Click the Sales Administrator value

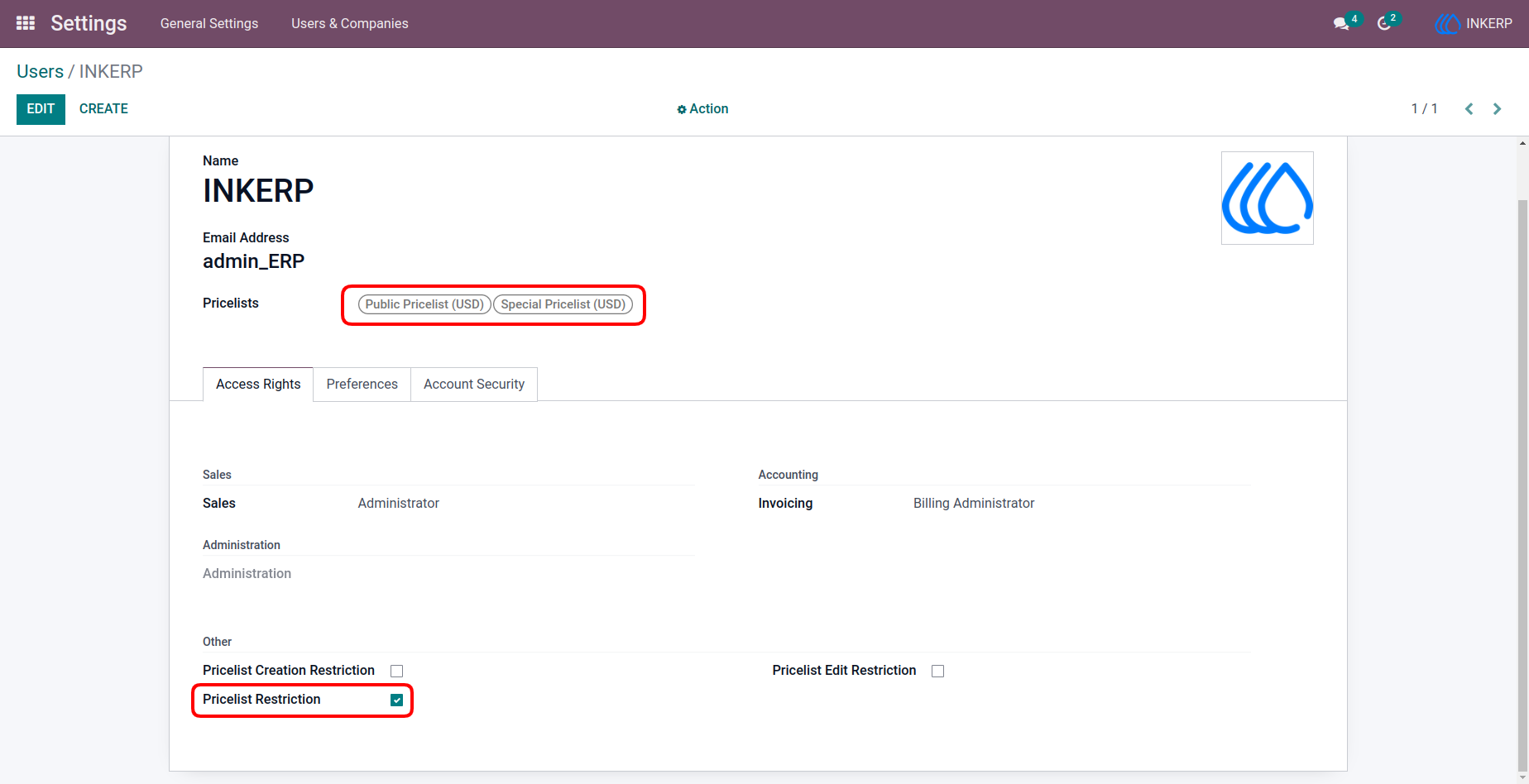[x=399, y=503]
